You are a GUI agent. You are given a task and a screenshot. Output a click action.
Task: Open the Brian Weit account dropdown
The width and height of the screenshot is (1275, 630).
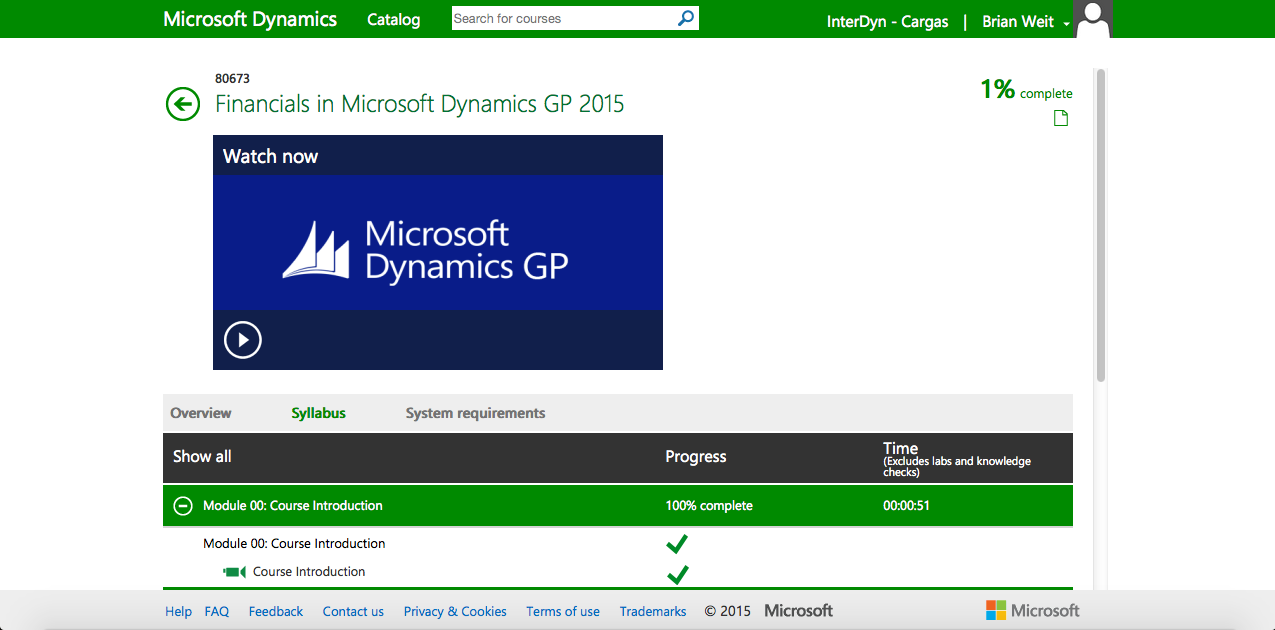pyautogui.click(x=1026, y=22)
